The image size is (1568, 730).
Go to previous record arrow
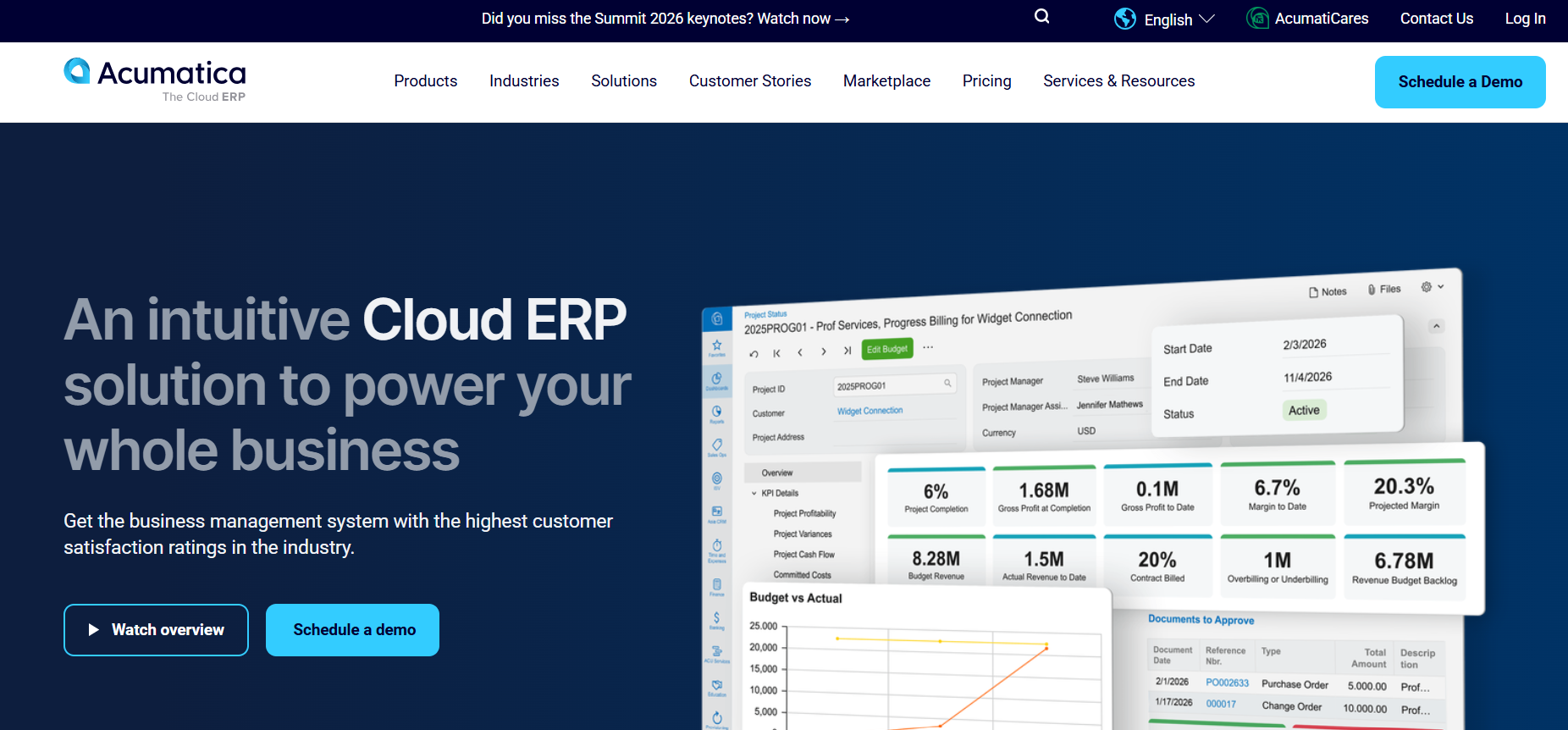coord(800,352)
